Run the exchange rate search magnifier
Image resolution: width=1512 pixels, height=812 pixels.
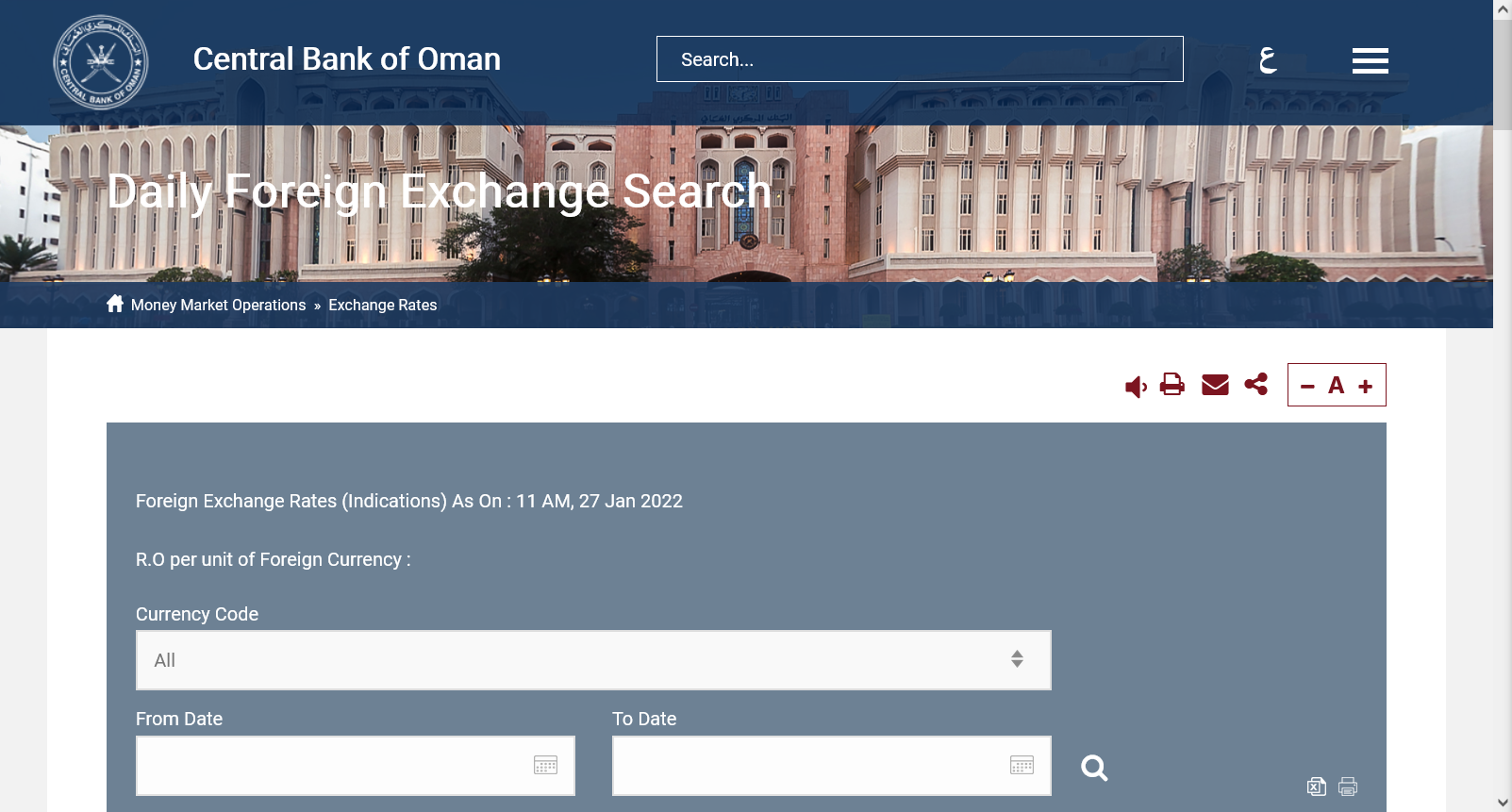tap(1094, 768)
